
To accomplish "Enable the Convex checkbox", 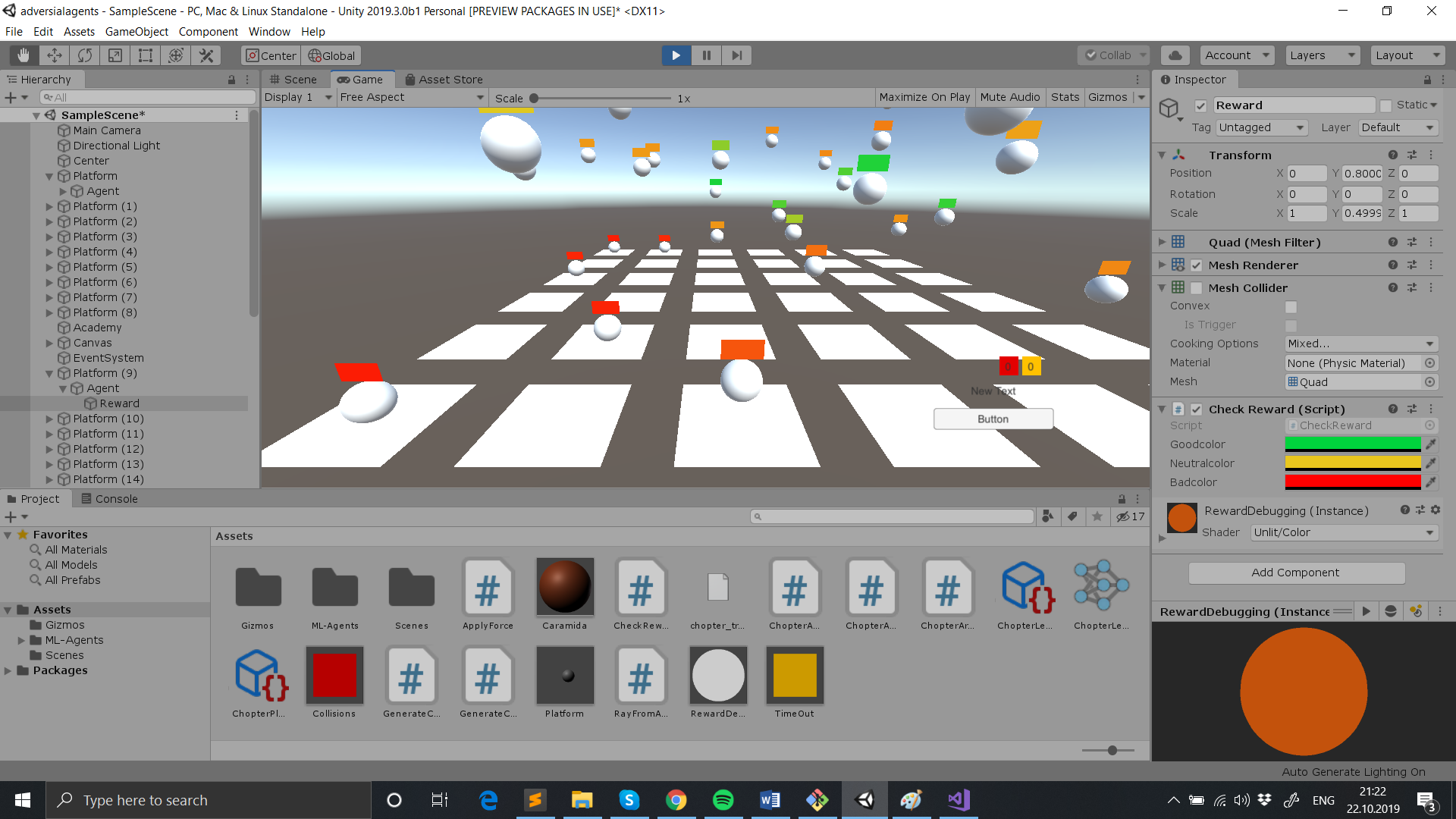I will point(1291,306).
